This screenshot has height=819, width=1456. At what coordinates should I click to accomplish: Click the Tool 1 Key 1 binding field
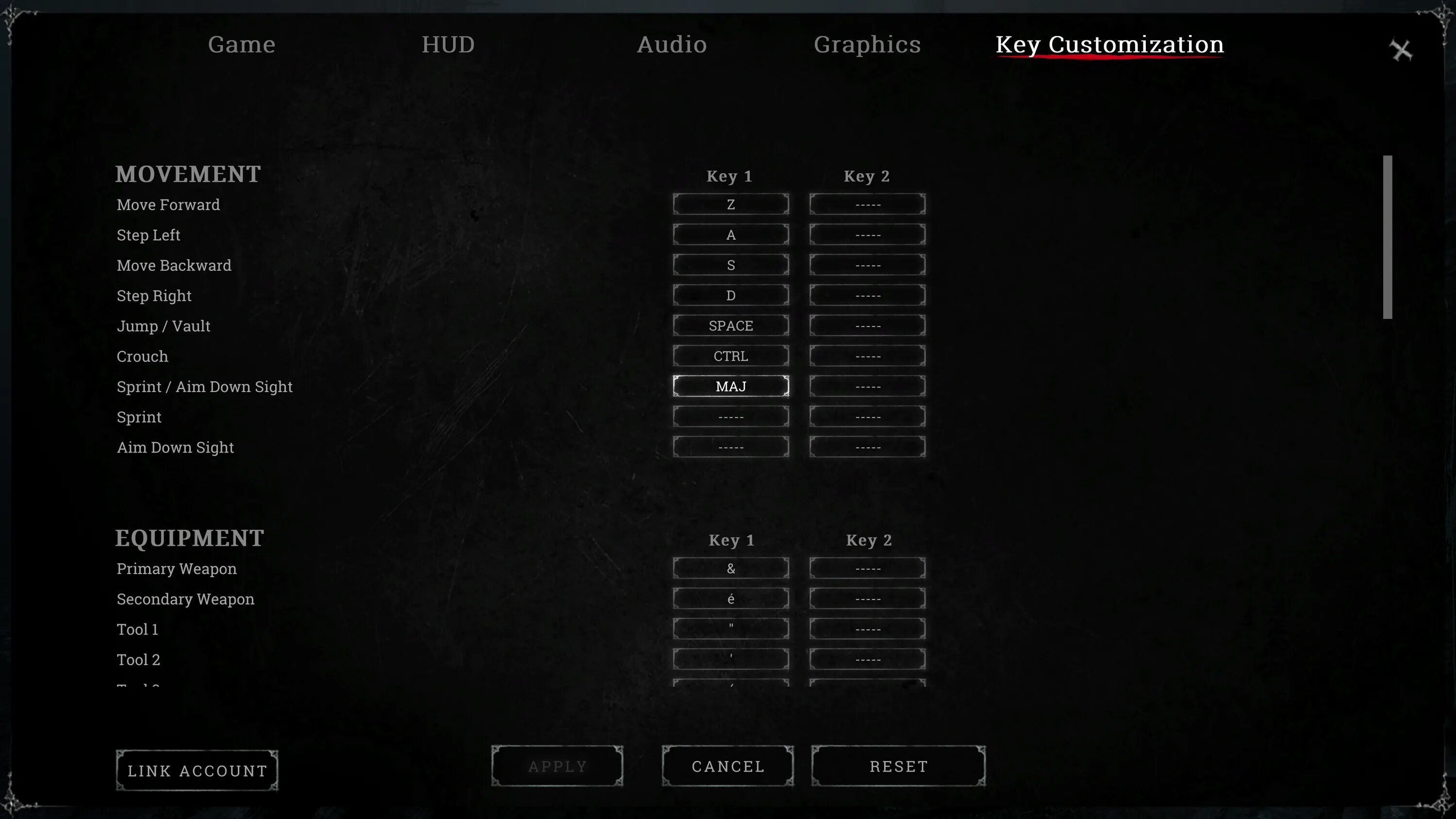pyautogui.click(x=730, y=628)
